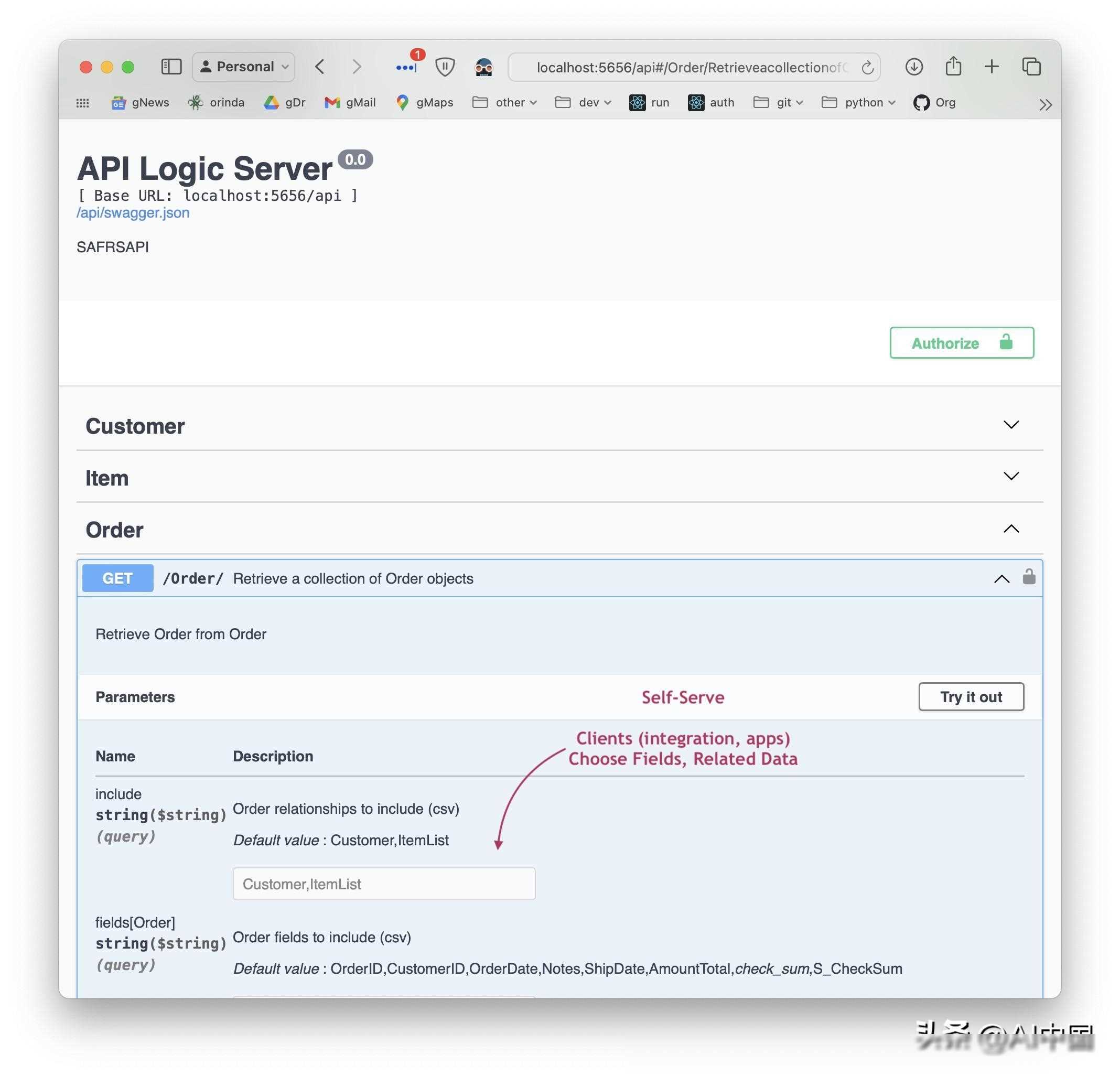Click the 0.0 version badge
The image size is (1120, 1076).
click(356, 159)
